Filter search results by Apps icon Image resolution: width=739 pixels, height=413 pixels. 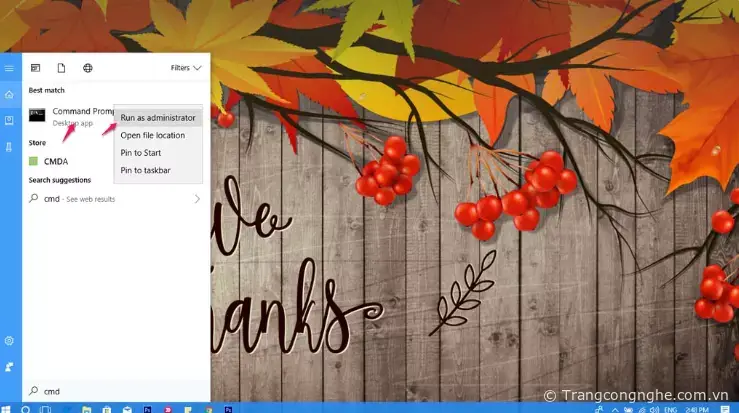35,68
